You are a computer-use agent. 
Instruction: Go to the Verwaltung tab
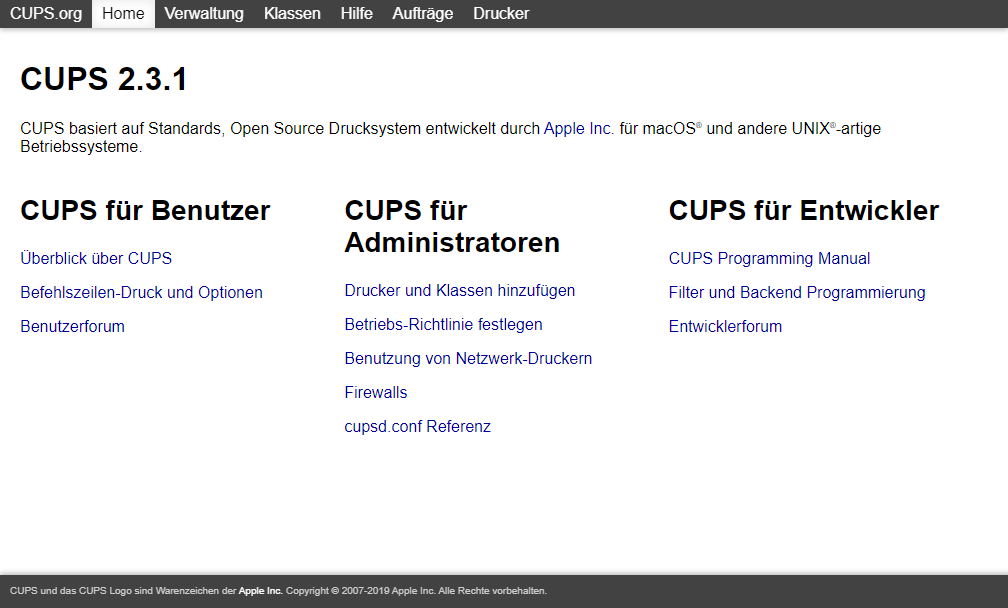204,14
